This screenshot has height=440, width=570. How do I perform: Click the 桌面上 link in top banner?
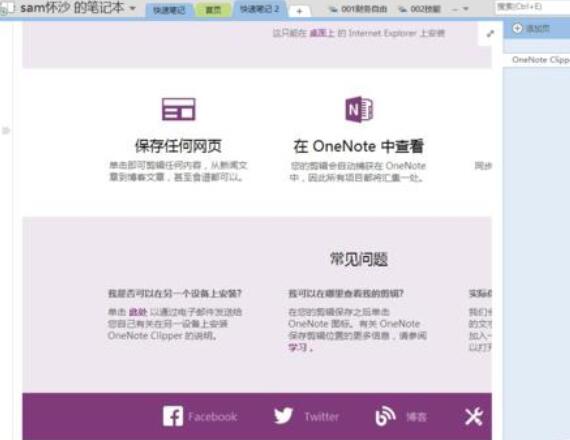[x=322, y=33]
